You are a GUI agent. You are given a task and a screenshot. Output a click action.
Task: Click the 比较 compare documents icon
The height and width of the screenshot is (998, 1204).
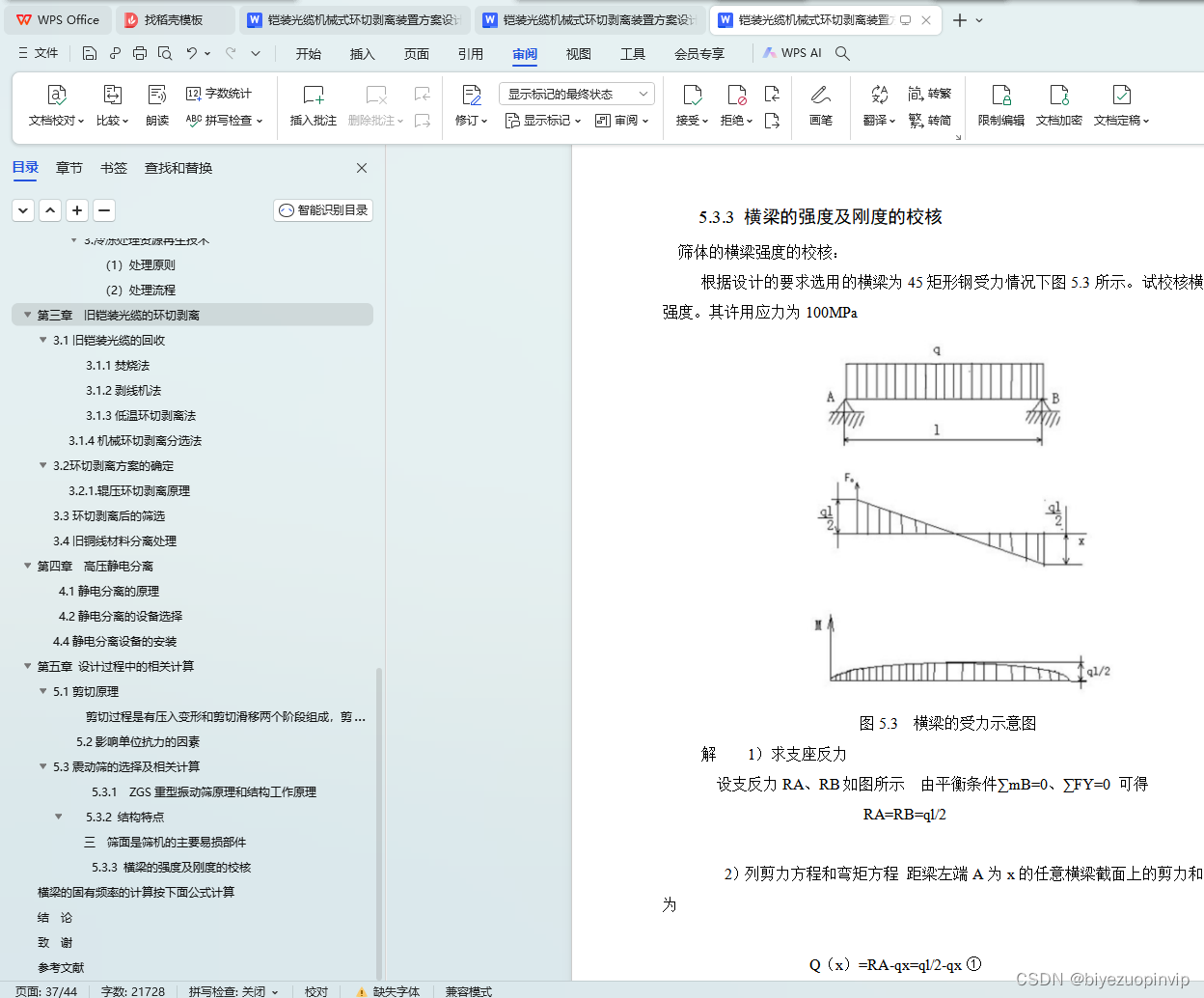tap(112, 106)
